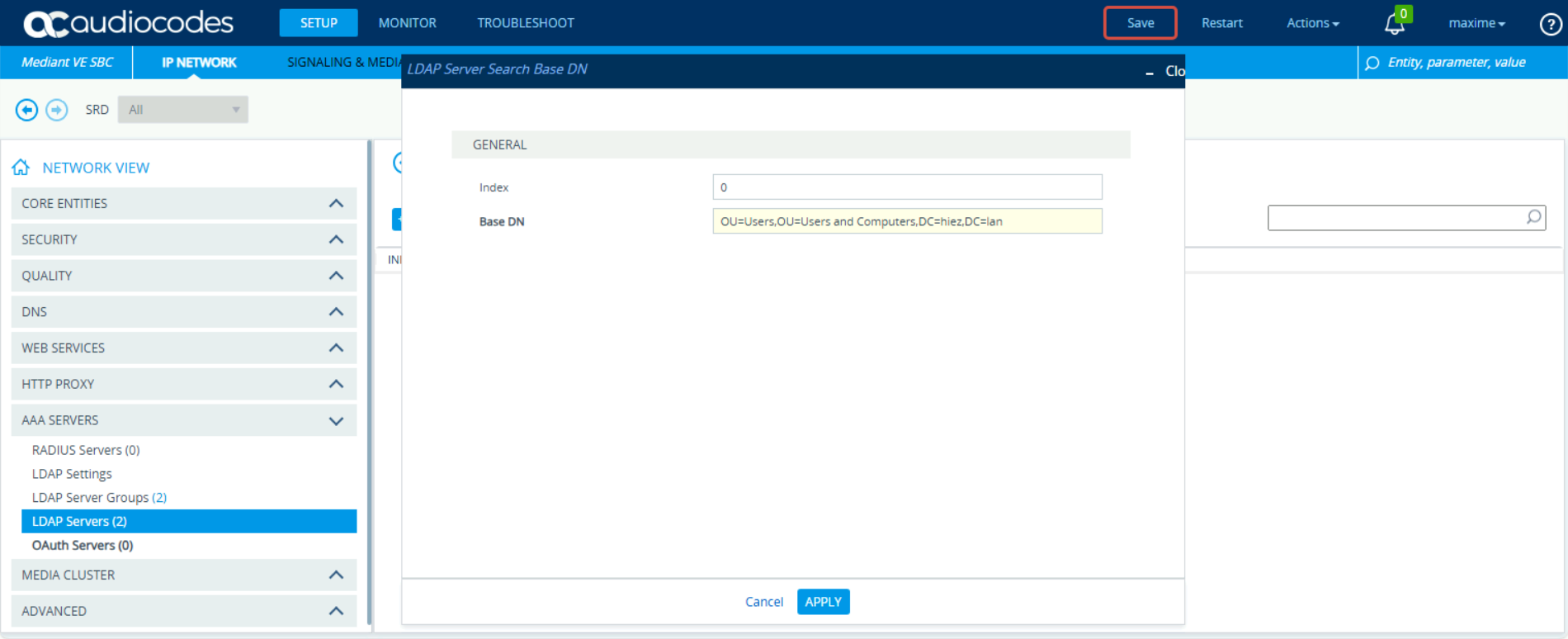Click the back navigation arrow icon

[x=26, y=110]
